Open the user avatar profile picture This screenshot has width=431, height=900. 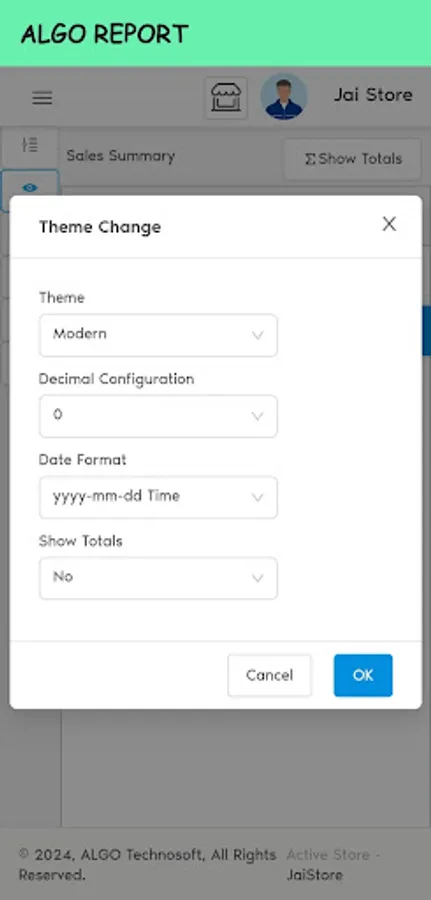coord(284,96)
